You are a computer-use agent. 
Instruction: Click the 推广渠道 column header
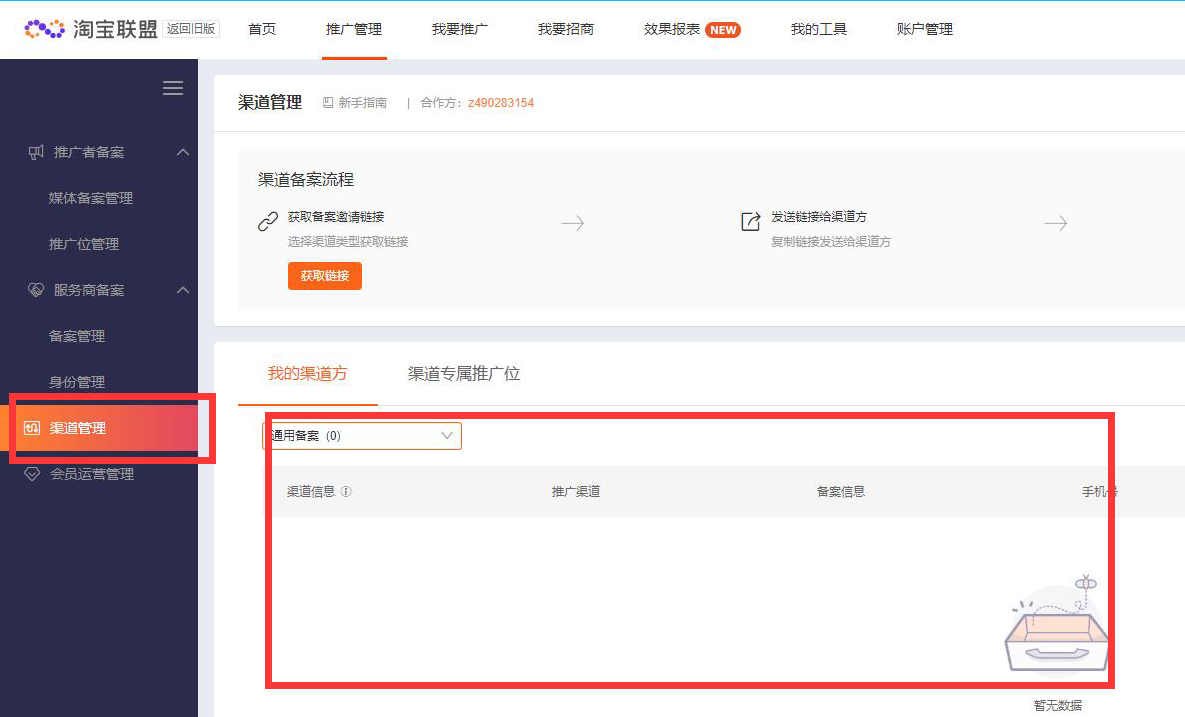point(576,492)
